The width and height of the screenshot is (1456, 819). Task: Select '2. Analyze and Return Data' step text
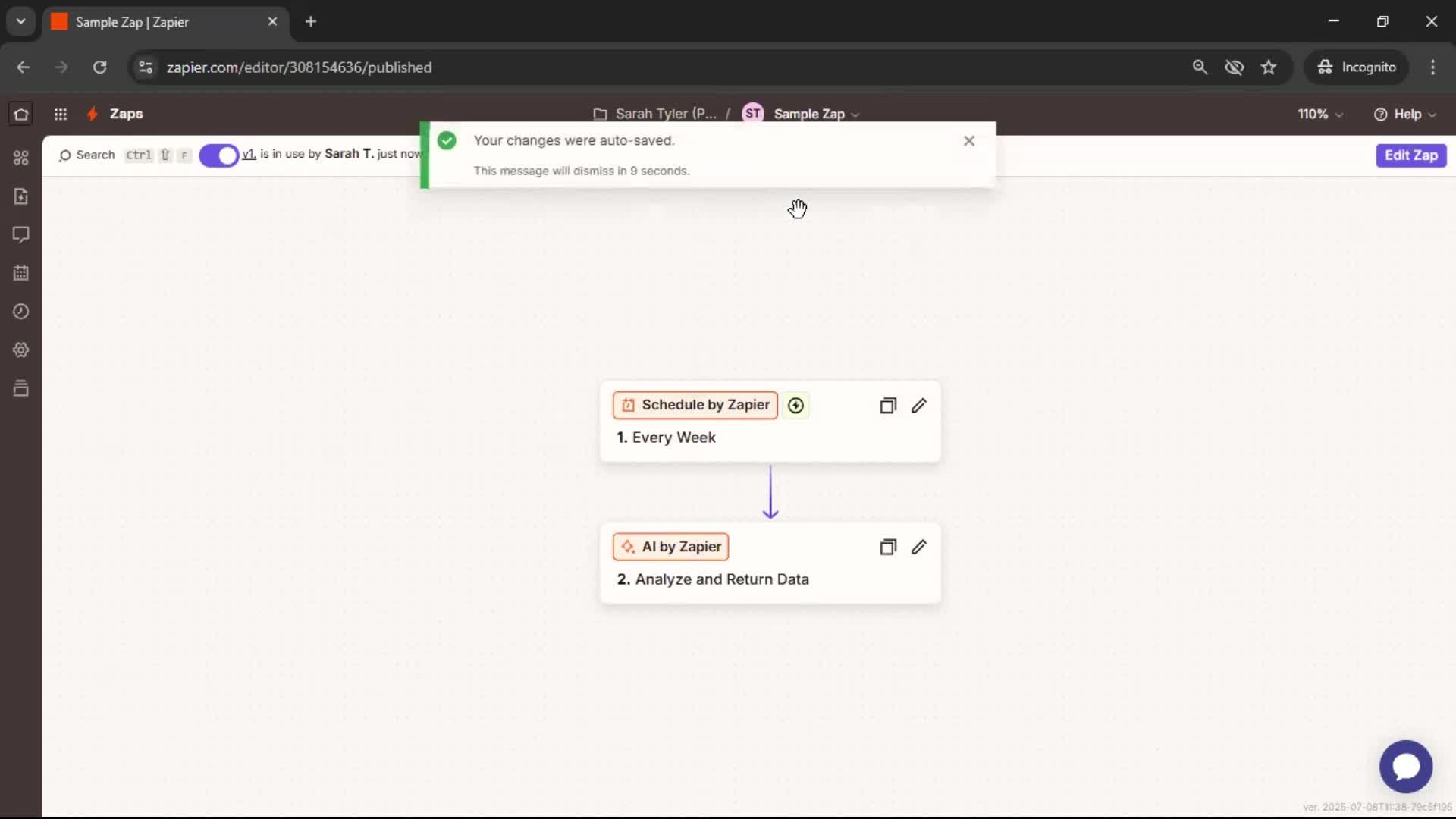713,579
